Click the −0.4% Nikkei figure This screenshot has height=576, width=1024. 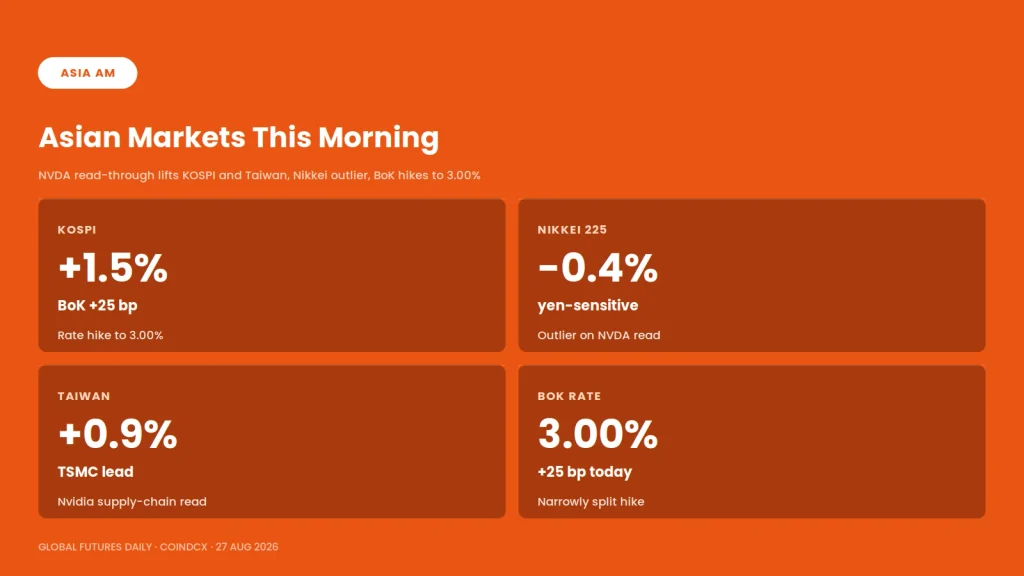(x=598, y=268)
